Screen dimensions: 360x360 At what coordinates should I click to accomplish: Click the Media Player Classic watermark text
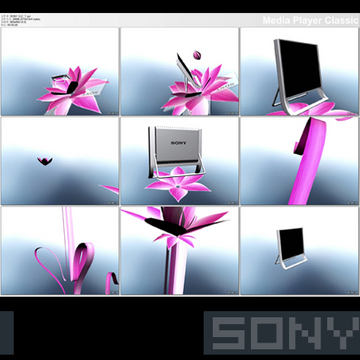(311, 20)
